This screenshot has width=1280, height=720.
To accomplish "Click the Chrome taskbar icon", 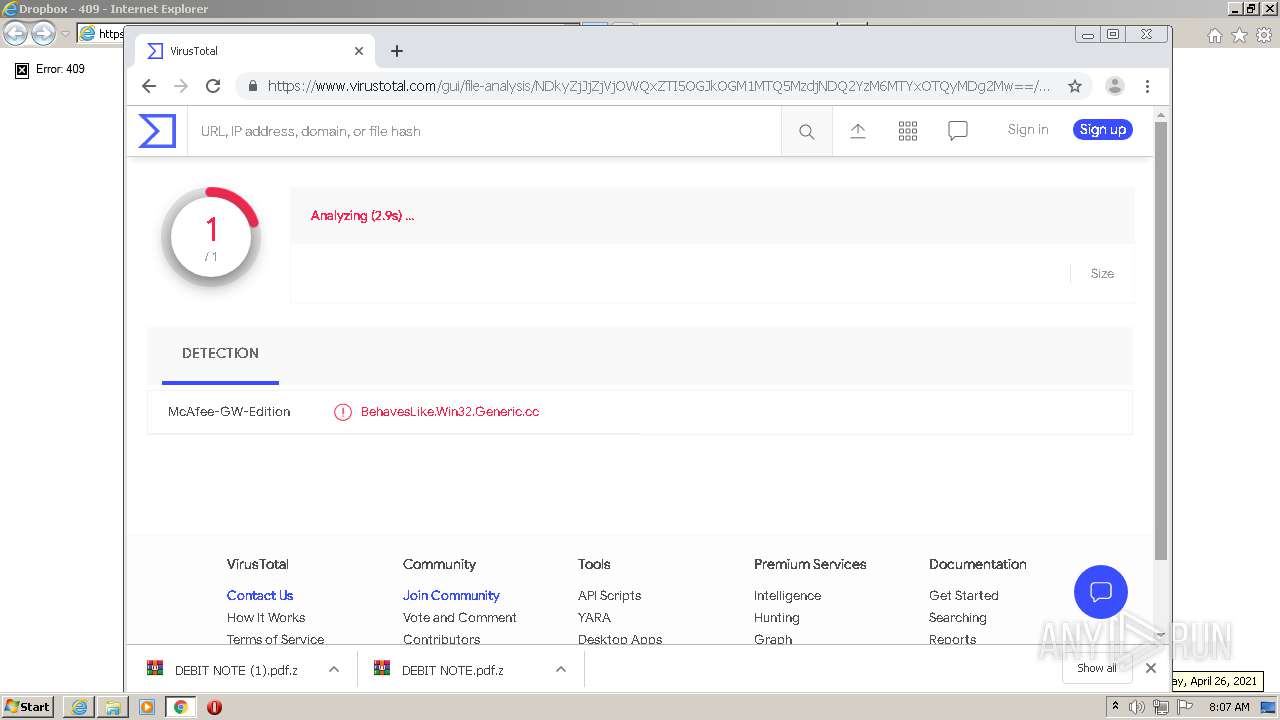I will (181, 707).
